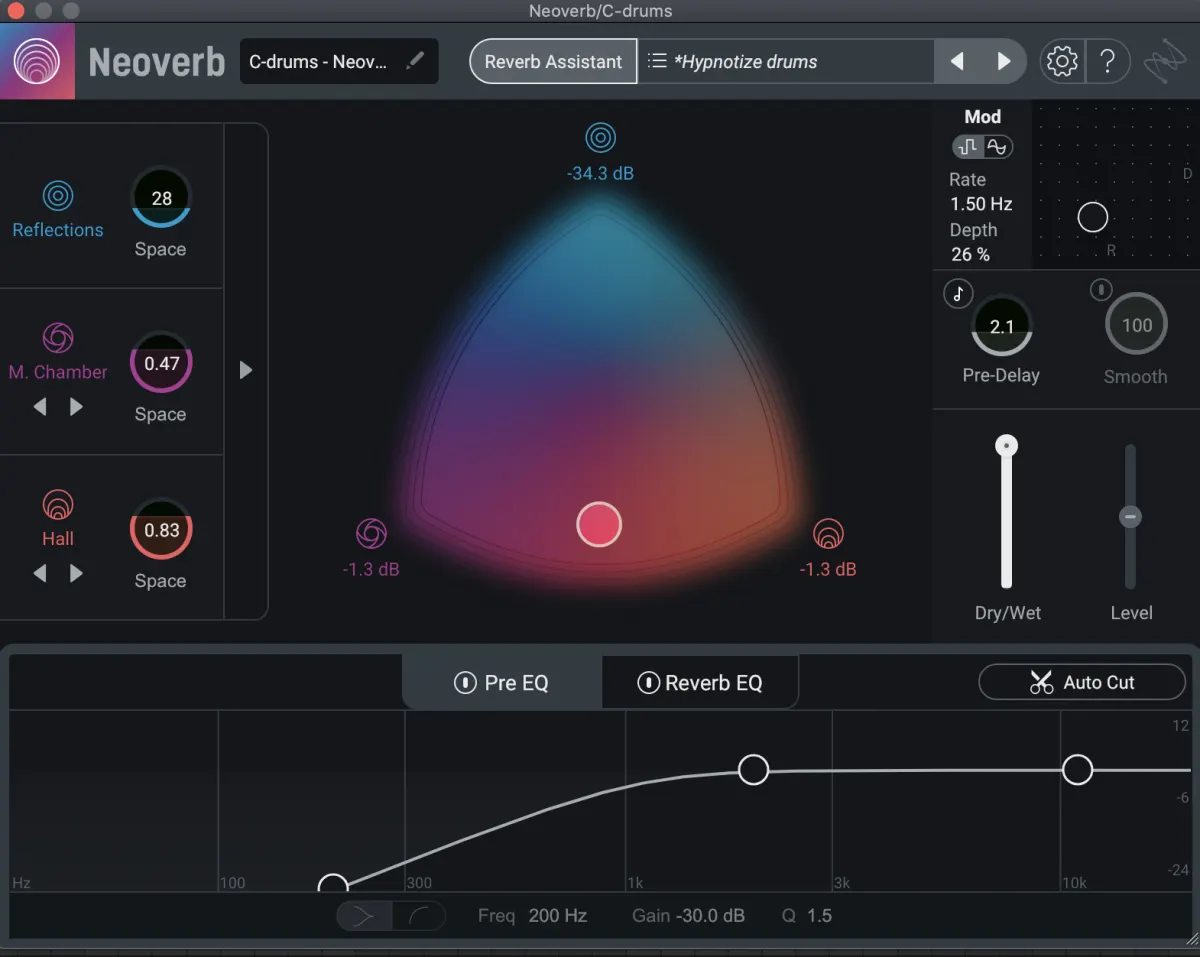Expand advanced panel arrow
The height and width of the screenshot is (957, 1200).
pyautogui.click(x=246, y=370)
